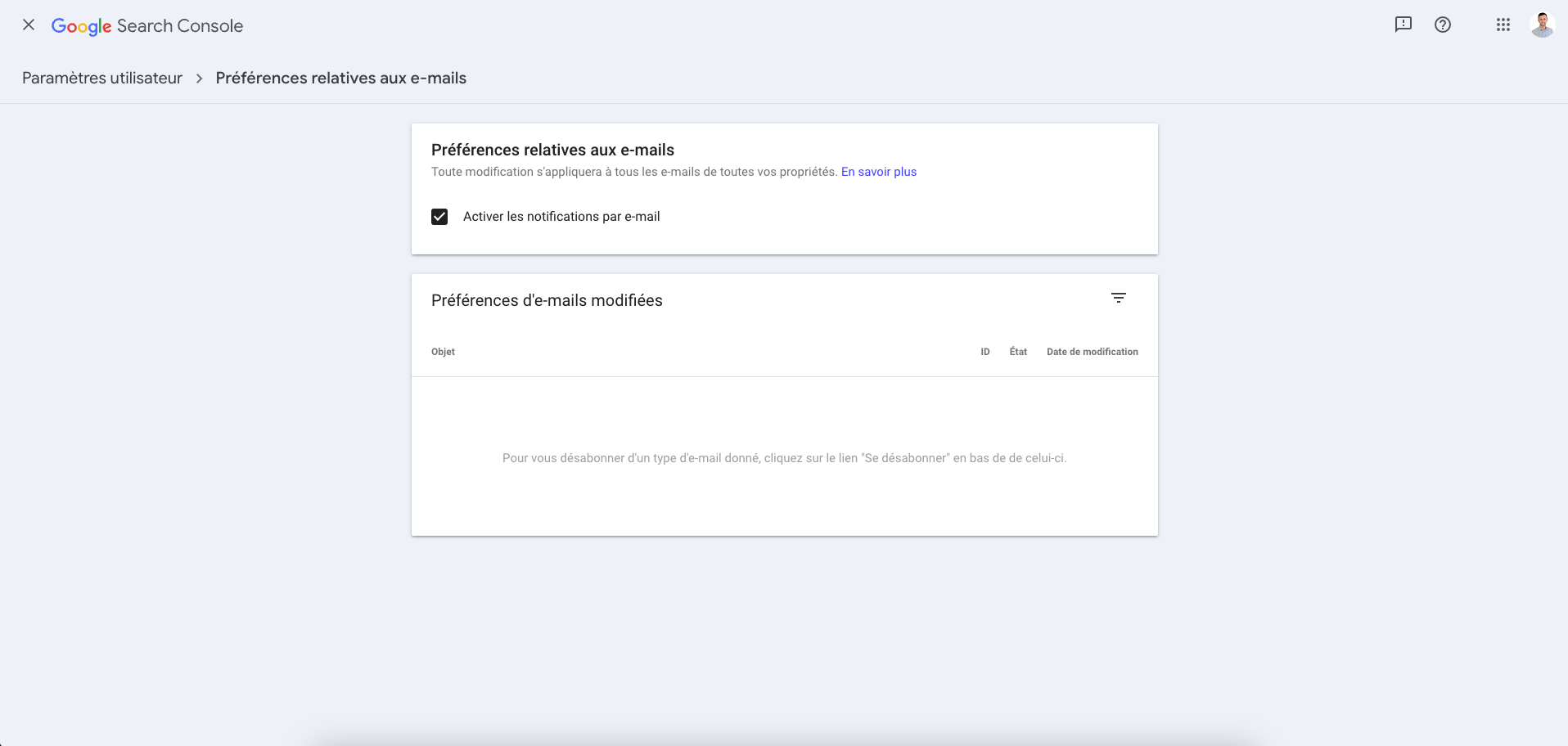
Task: Sort by 'Date de modification' column
Action: pos(1093,351)
